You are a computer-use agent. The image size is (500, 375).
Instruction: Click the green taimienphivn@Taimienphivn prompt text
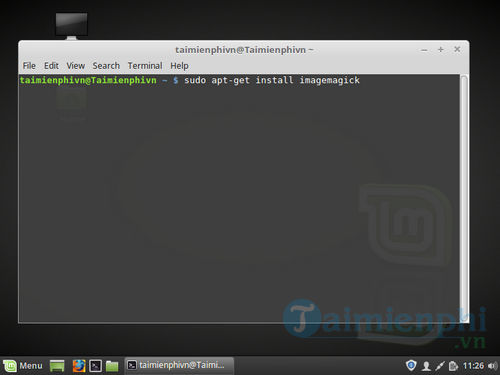coord(88,80)
